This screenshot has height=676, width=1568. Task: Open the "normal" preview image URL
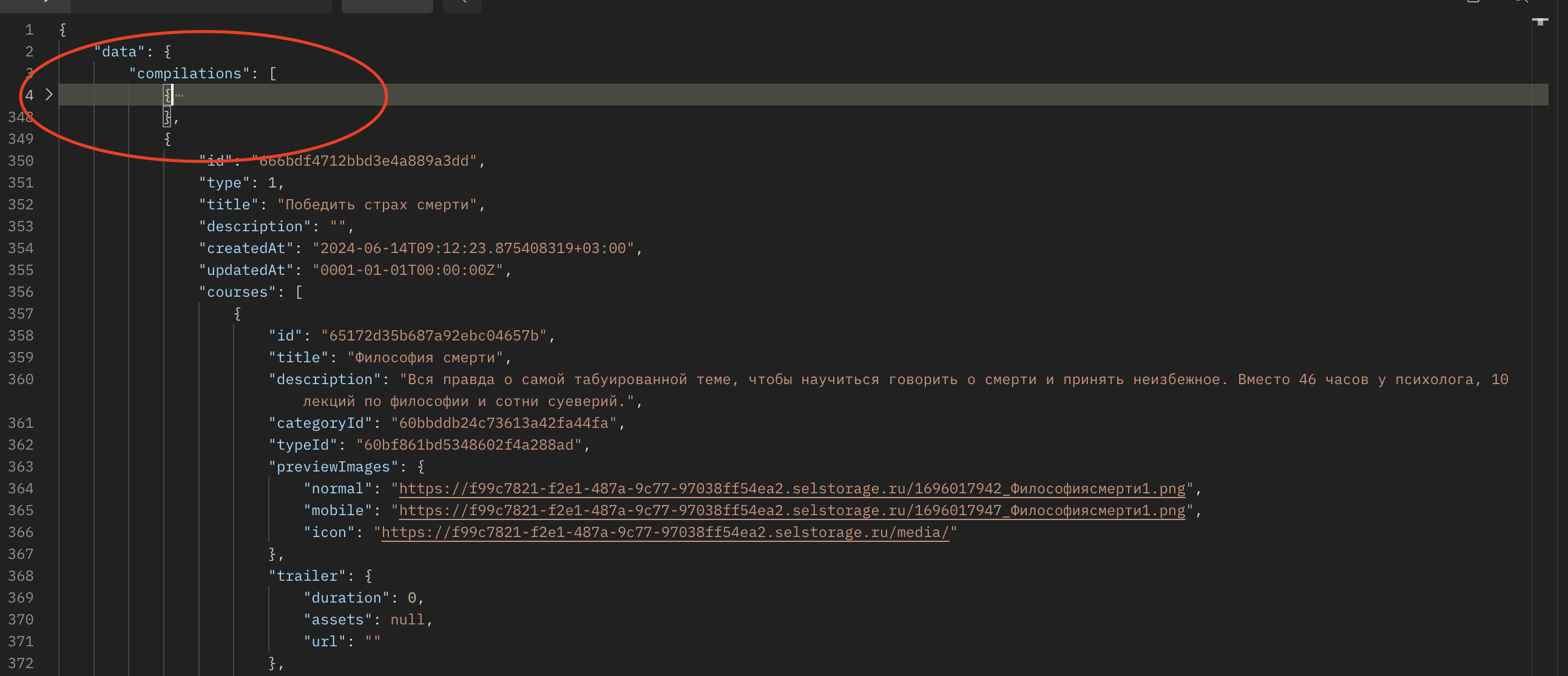click(791, 488)
